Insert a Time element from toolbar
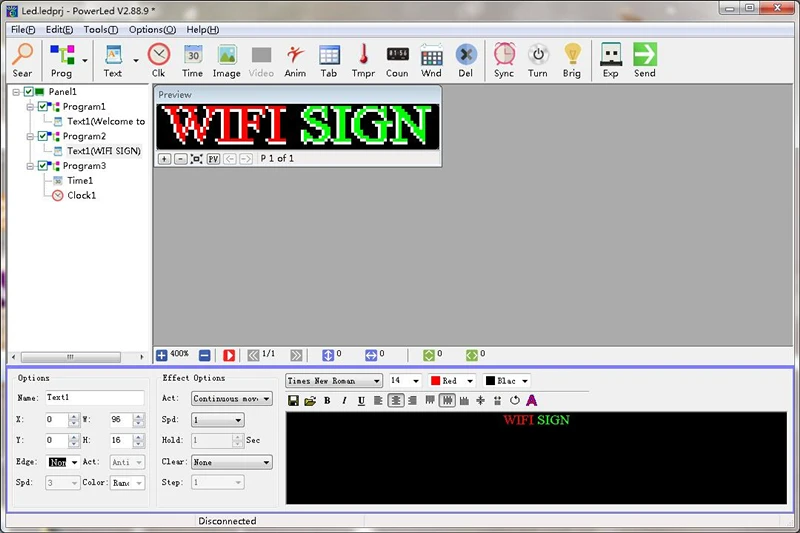Screen dimensions: 800x533 (192, 60)
